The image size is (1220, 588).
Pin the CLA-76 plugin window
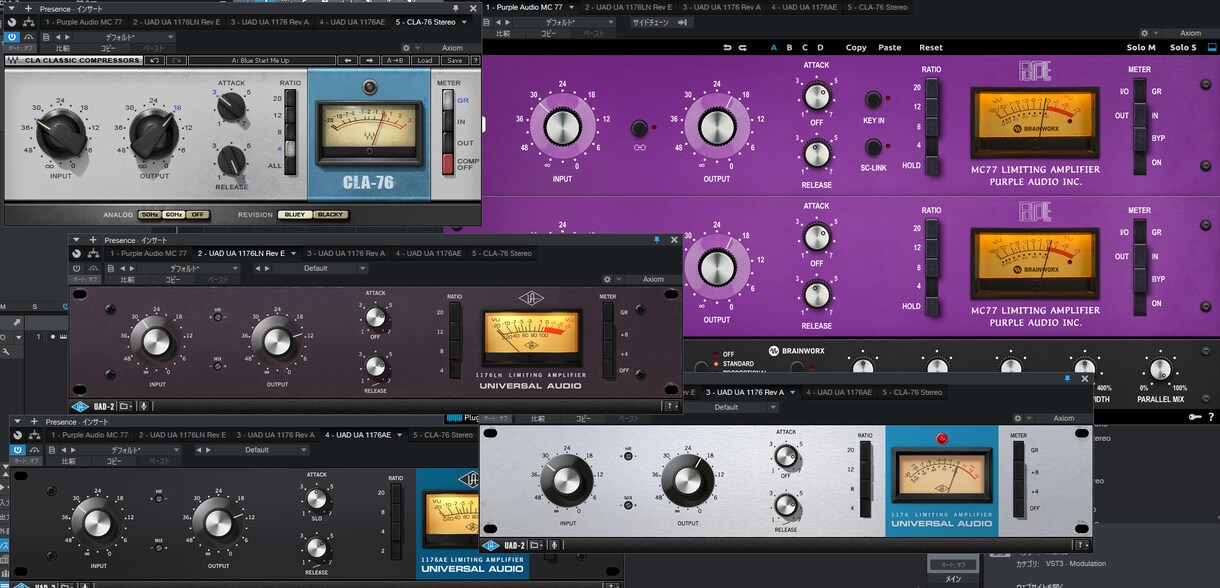[x=455, y=8]
